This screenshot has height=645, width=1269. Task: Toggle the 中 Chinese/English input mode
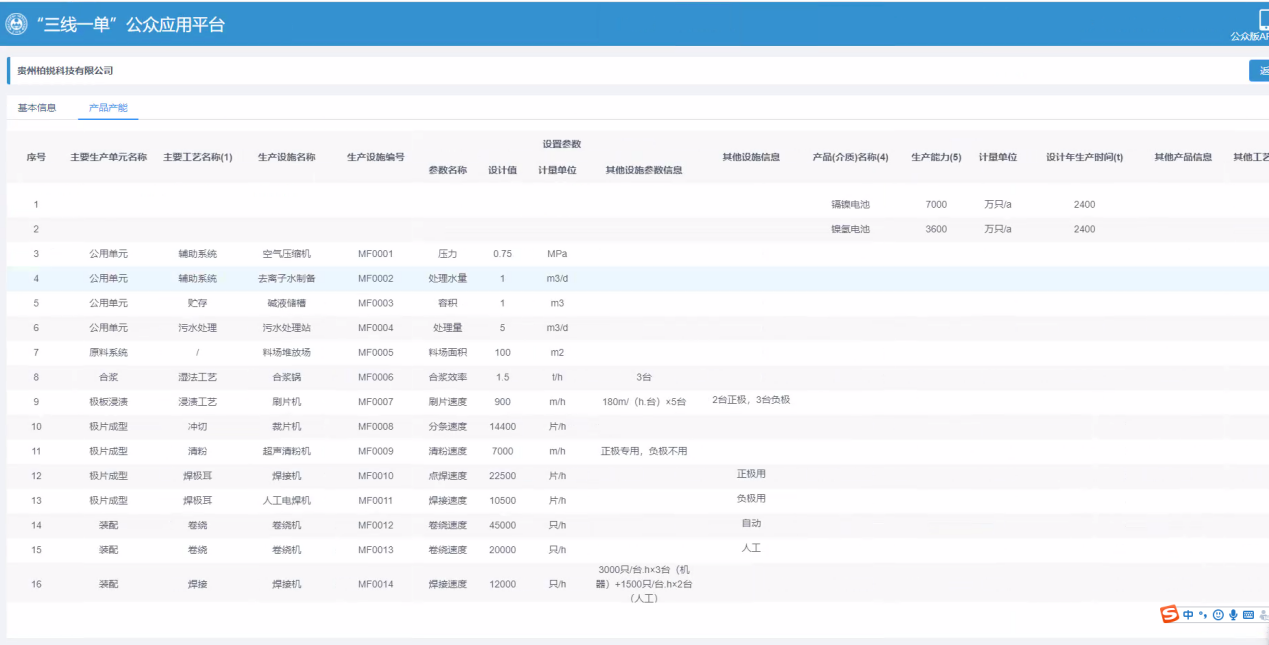pos(1188,615)
